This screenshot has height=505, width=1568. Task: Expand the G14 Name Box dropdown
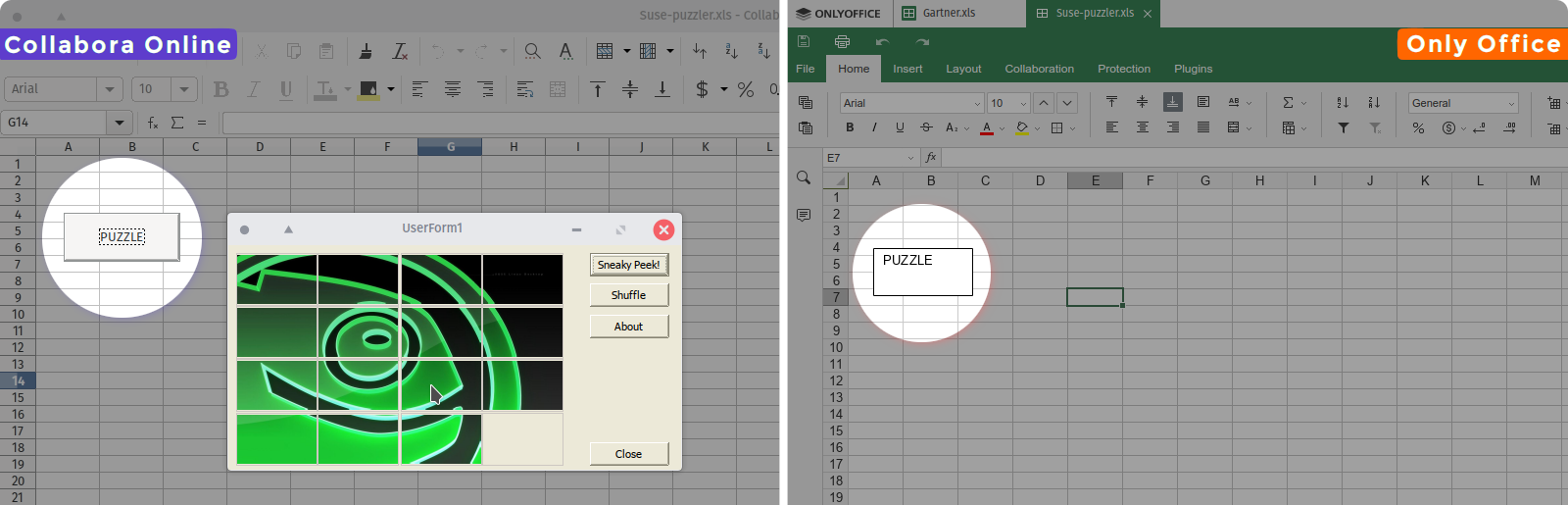pos(120,123)
